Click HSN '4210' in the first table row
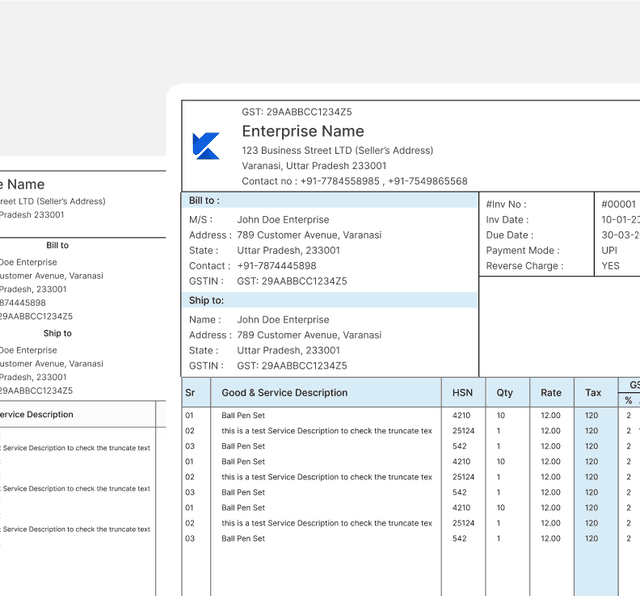The width and height of the screenshot is (640, 596). [461, 415]
